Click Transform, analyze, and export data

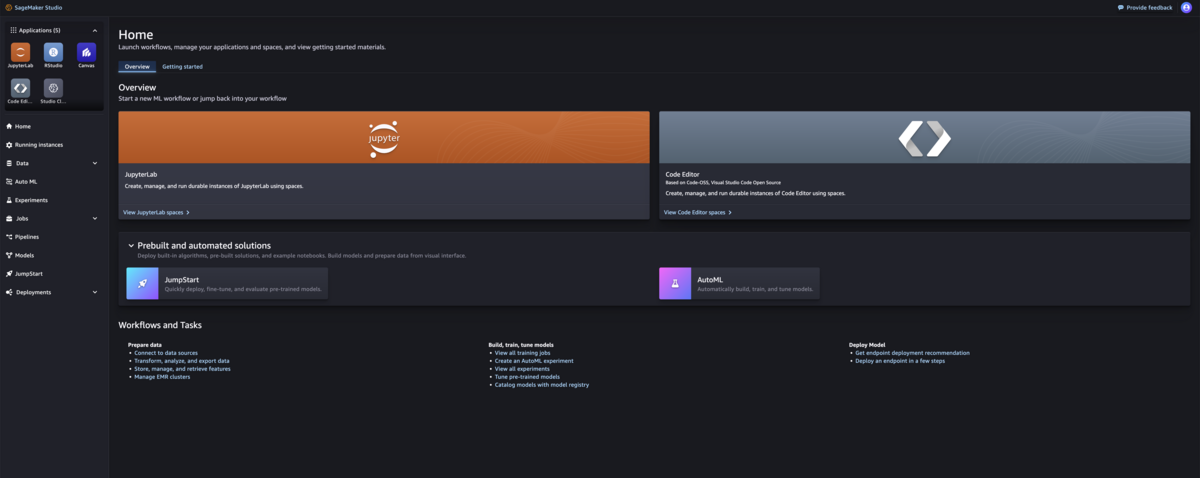click(182, 361)
